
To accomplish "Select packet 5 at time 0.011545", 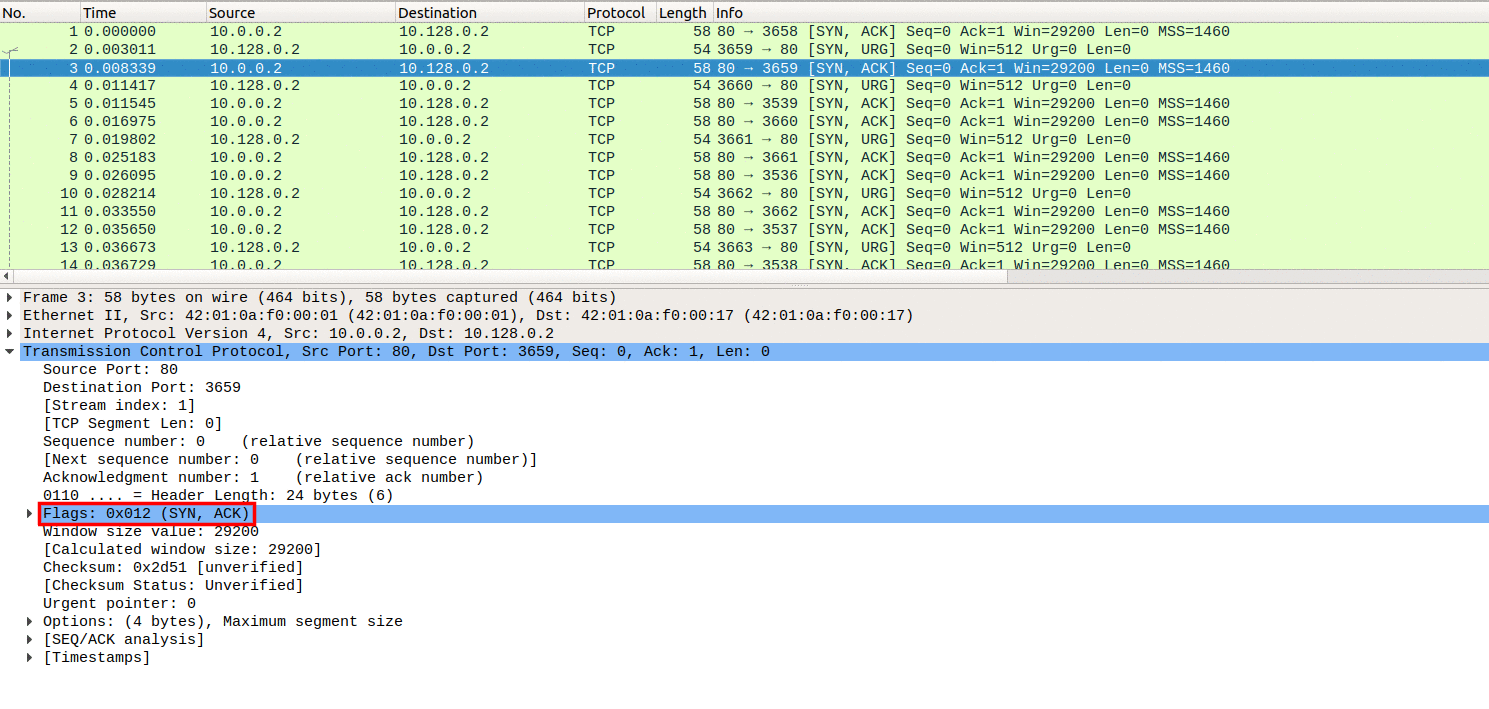I will (x=744, y=104).
